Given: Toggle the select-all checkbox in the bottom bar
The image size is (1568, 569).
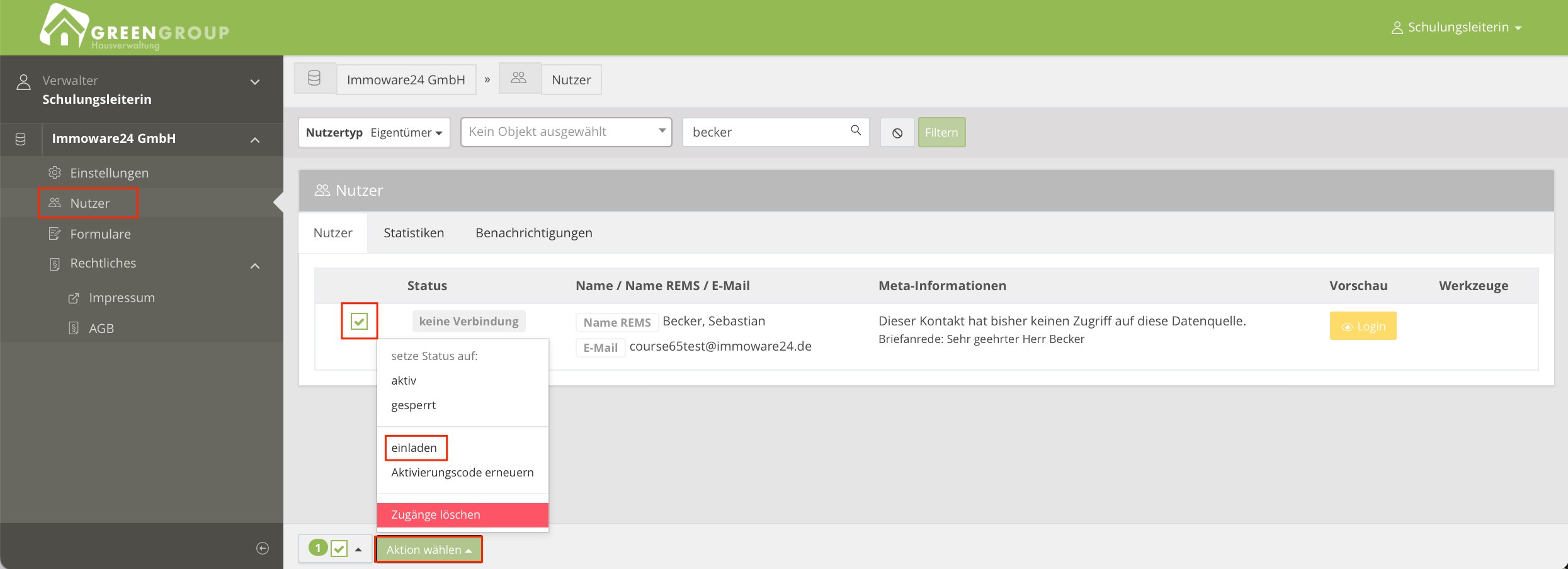Looking at the screenshot, I should [x=339, y=549].
